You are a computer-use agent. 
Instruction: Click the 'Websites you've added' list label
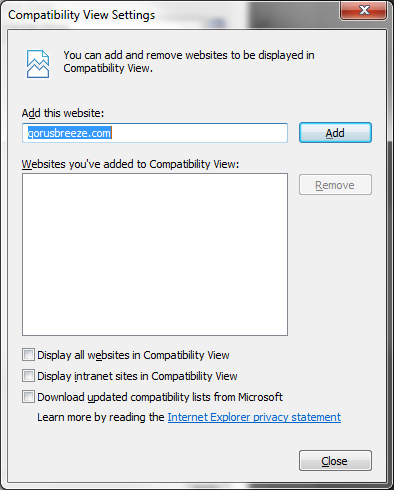pyautogui.click(x=130, y=164)
